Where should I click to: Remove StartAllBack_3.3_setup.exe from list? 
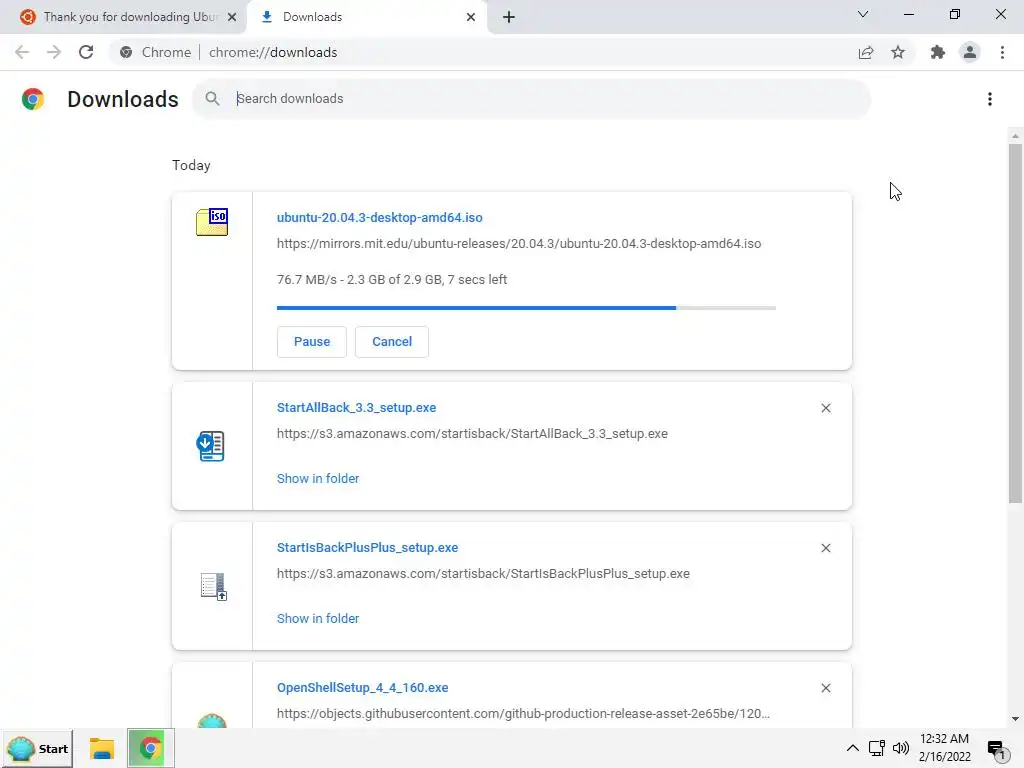tap(826, 408)
